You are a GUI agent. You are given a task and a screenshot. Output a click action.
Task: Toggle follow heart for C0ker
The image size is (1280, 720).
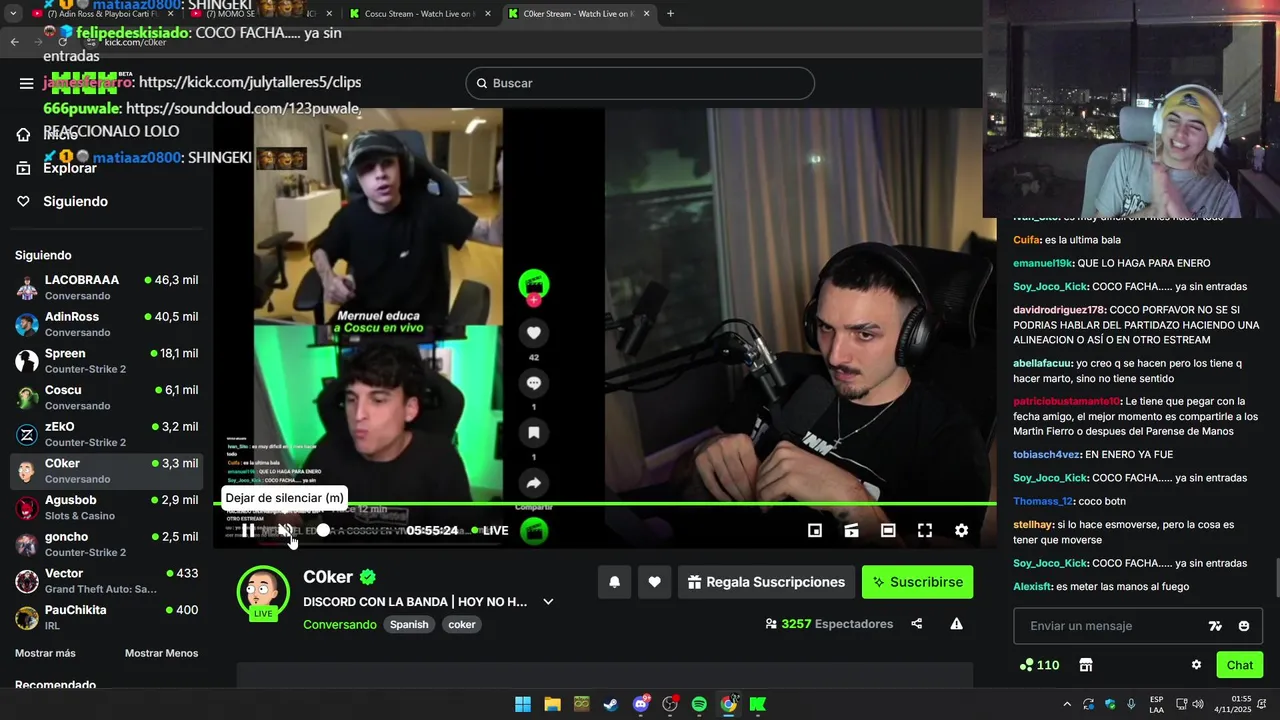(x=654, y=582)
